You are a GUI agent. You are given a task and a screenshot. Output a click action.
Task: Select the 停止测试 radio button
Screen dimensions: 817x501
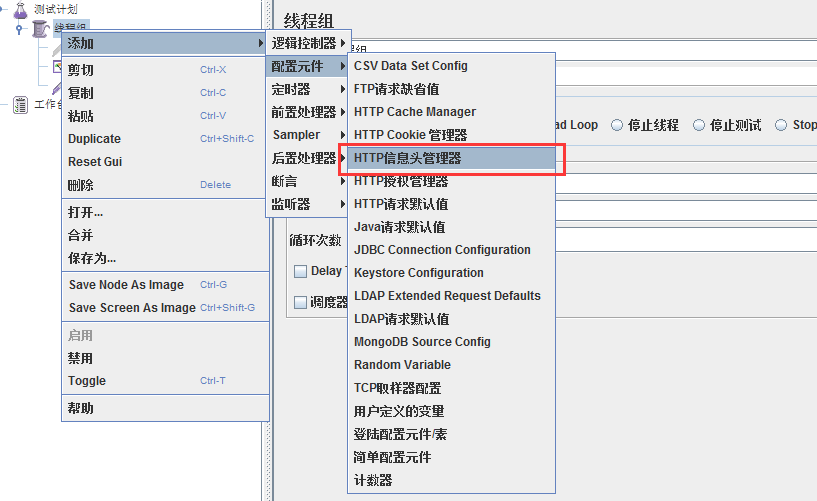coord(699,125)
